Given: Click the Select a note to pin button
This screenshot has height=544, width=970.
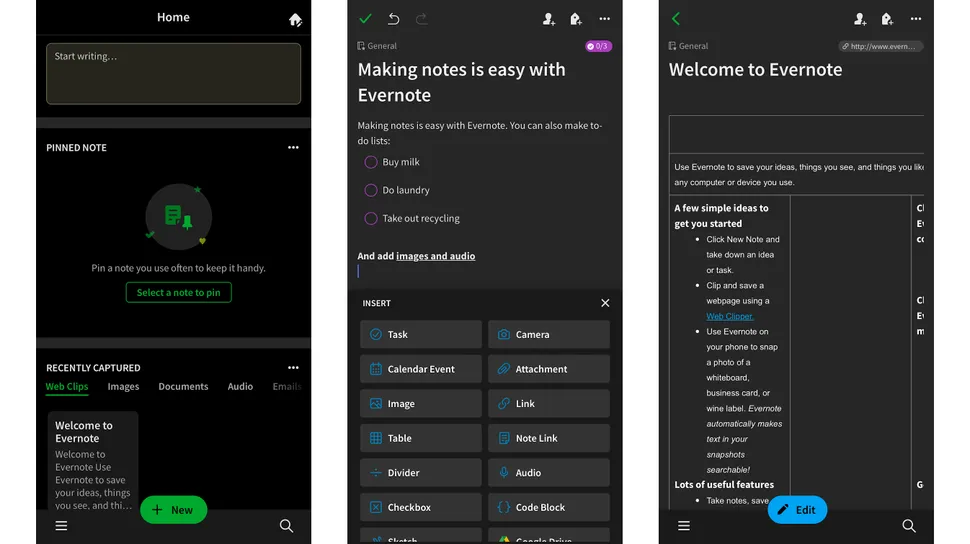Looking at the screenshot, I should coord(179,292).
